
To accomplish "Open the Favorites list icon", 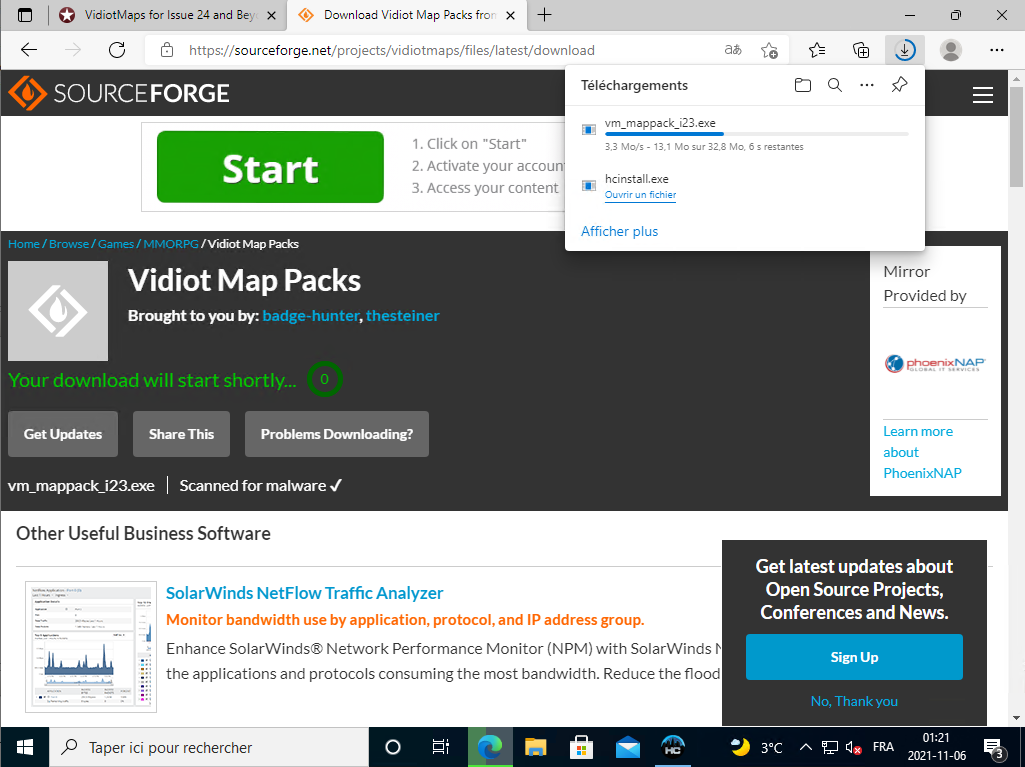I will coord(816,50).
